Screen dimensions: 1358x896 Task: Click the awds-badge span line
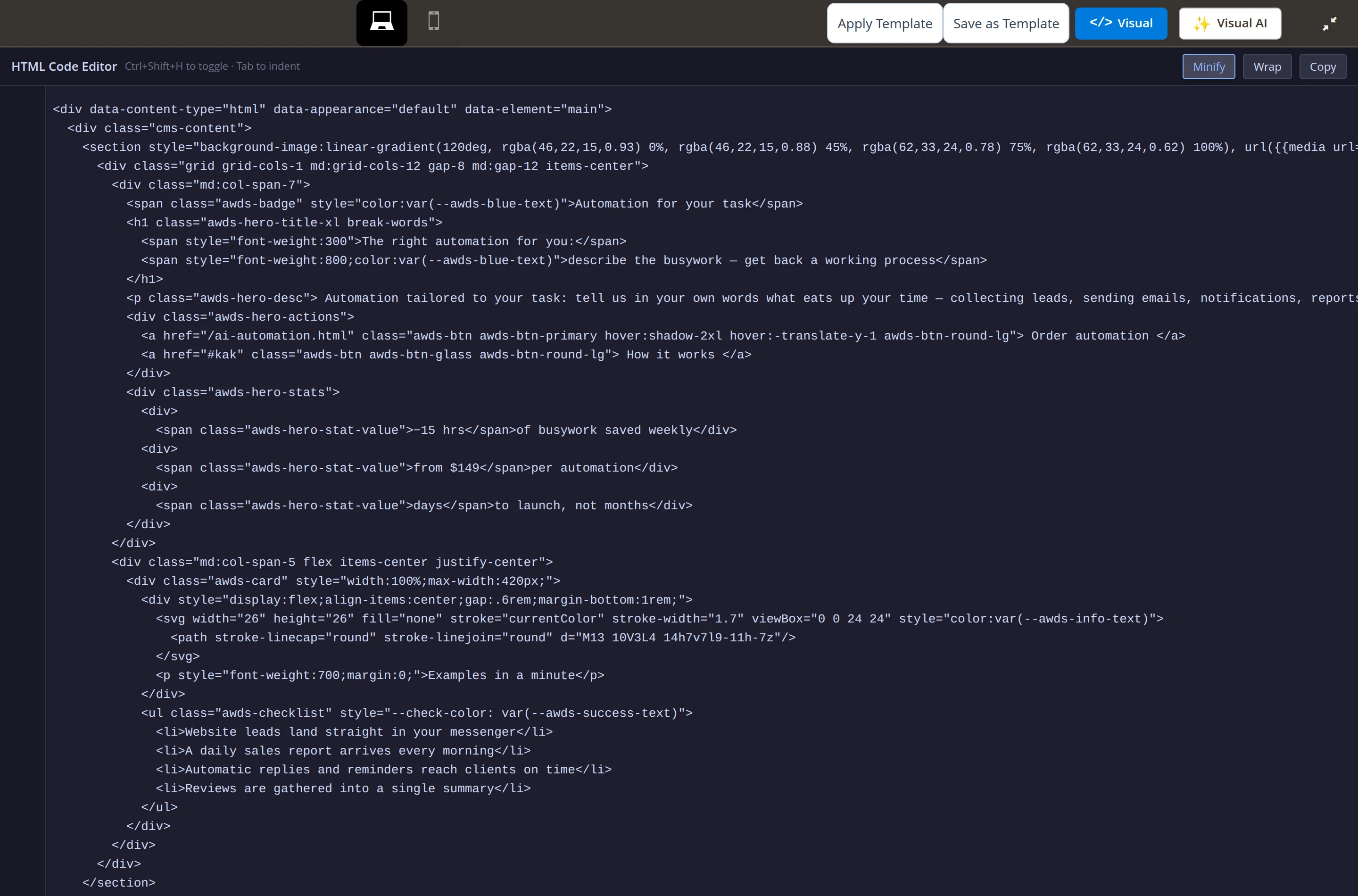(x=464, y=203)
